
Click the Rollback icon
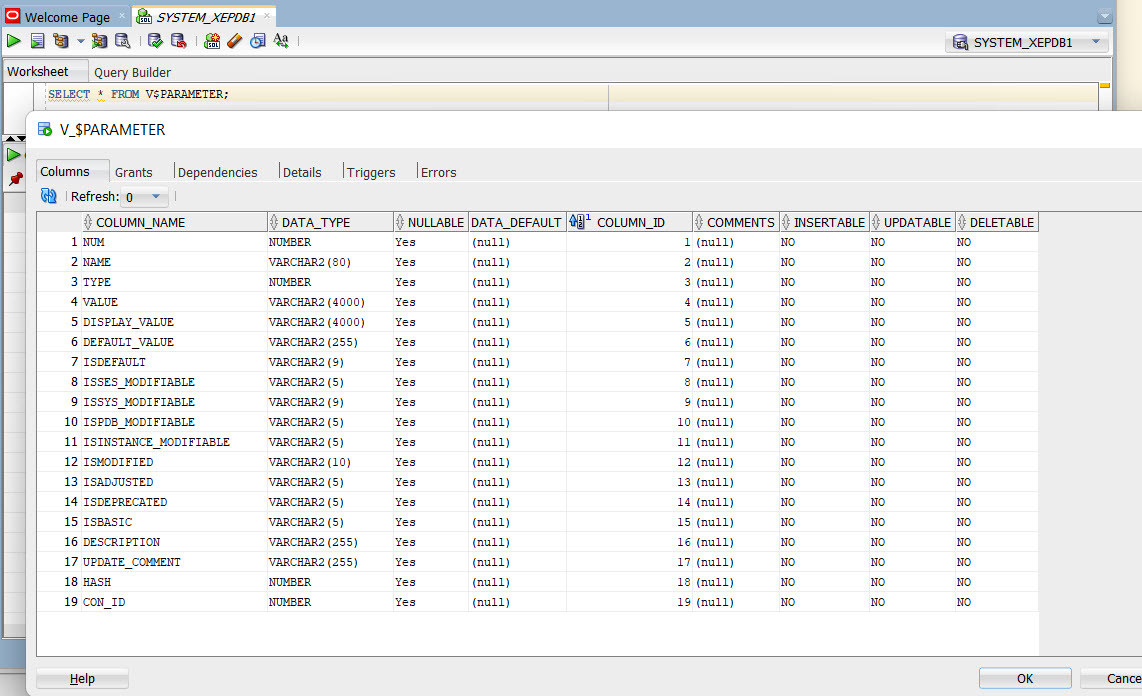point(178,41)
